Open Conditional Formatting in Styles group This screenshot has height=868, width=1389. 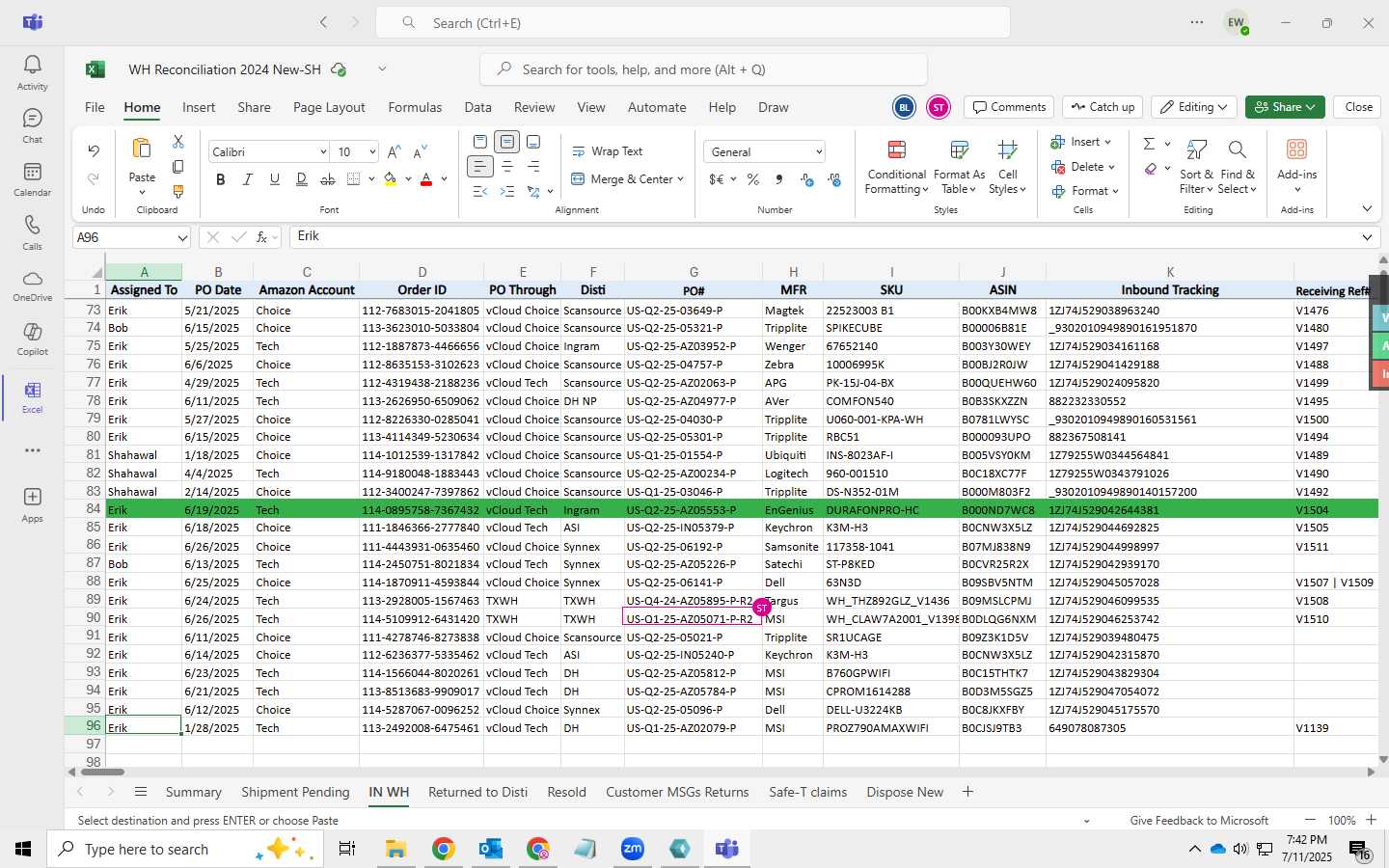click(x=896, y=167)
